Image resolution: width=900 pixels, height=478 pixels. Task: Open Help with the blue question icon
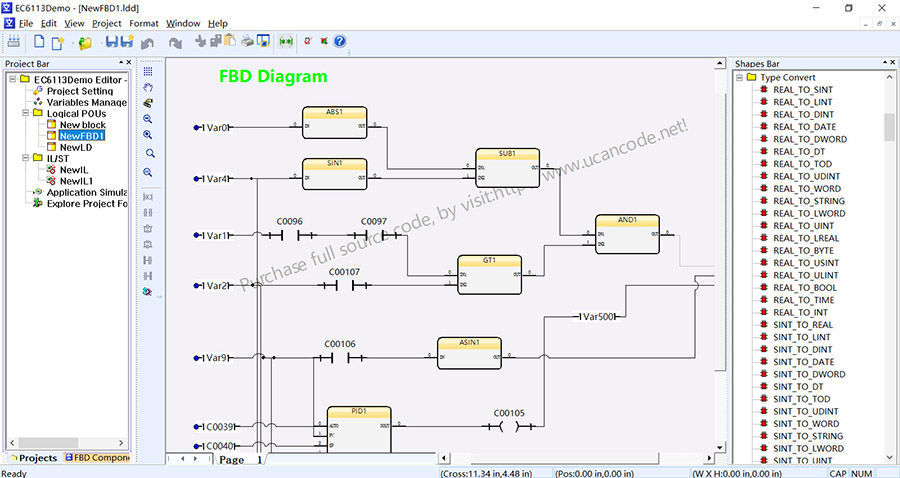click(x=340, y=41)
